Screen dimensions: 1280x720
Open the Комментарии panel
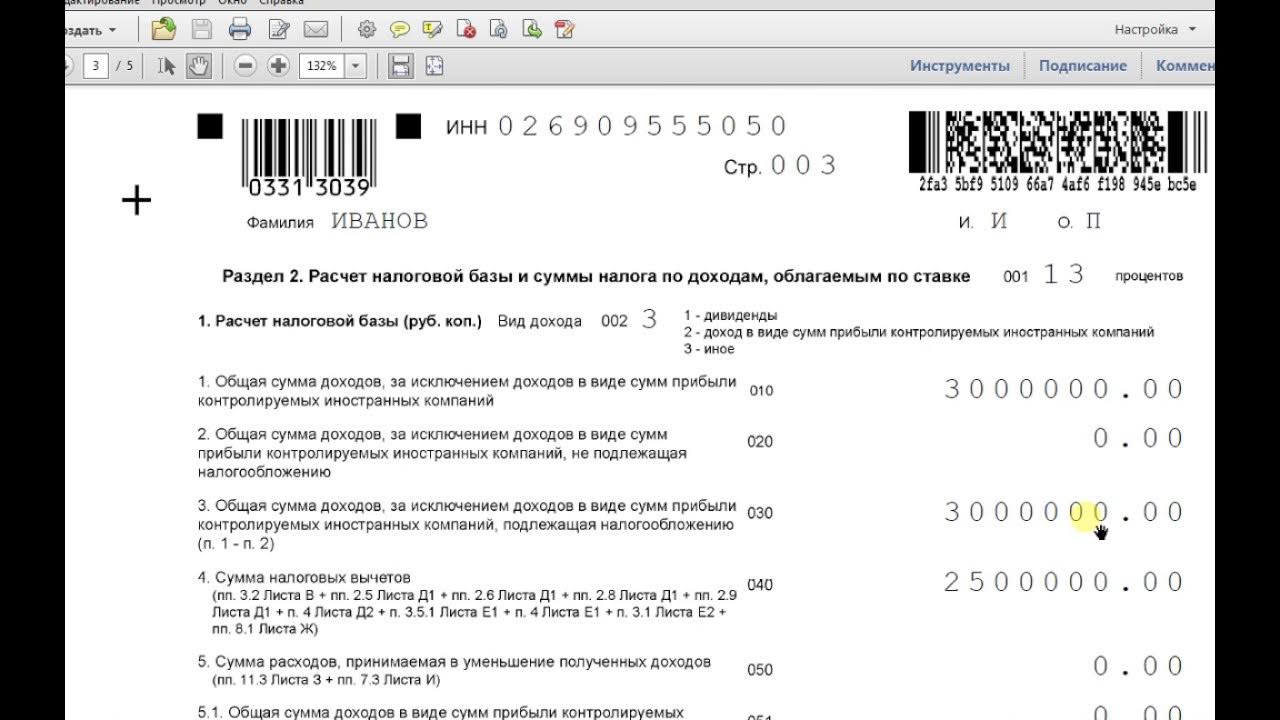tap(1186, 66)
